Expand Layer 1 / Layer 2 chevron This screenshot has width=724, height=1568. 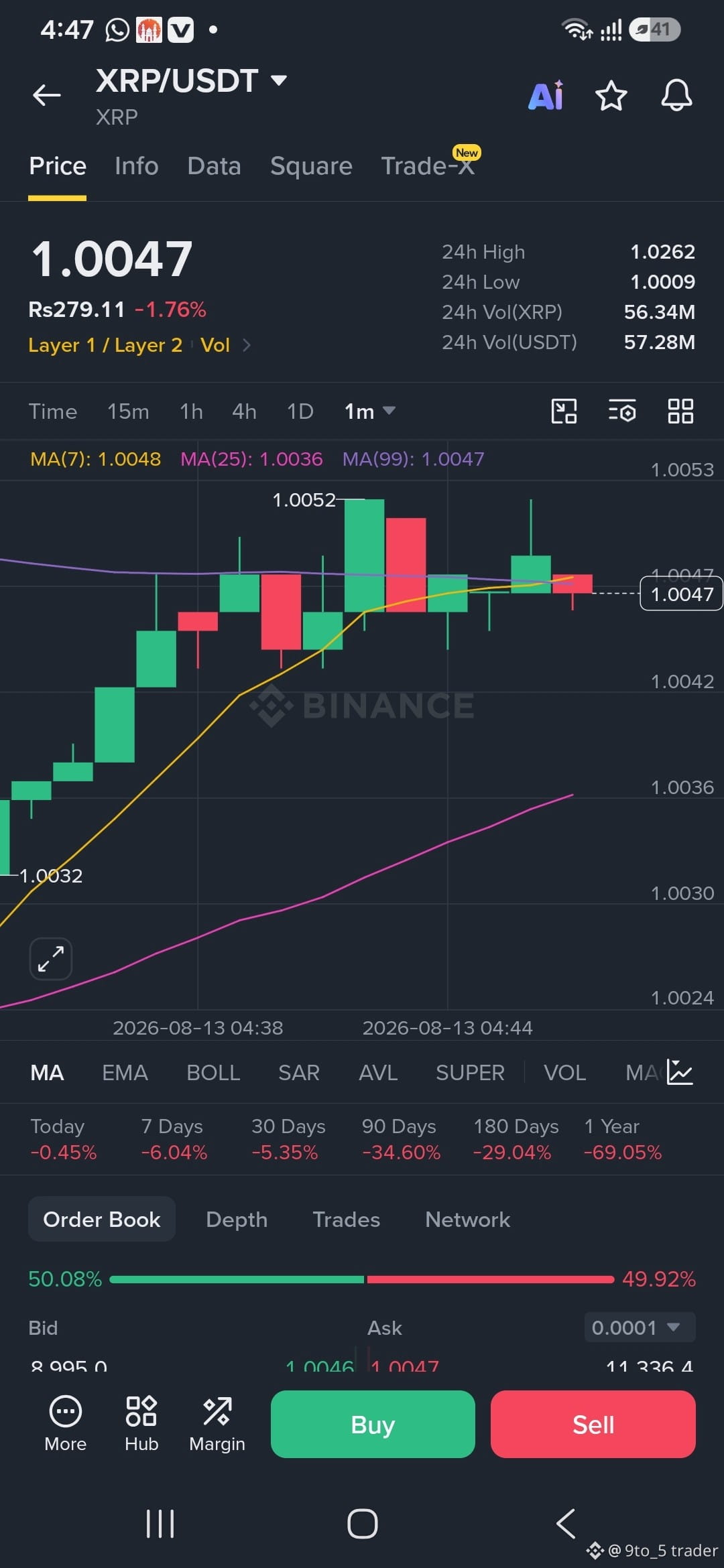[247, 345]
